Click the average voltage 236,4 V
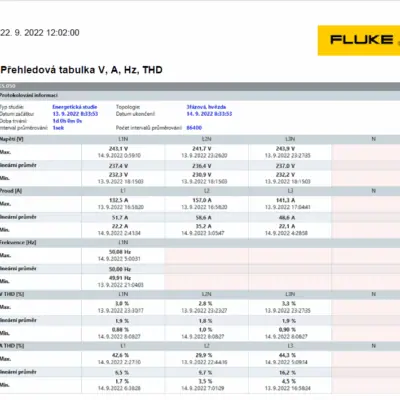 [202, 166]
